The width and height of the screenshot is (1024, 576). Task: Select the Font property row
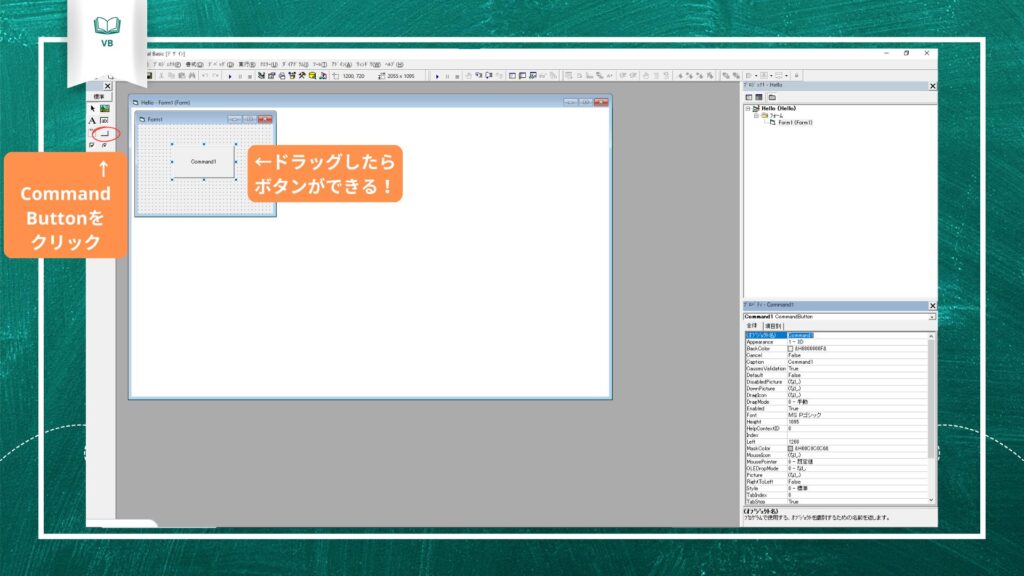point(836,415)
